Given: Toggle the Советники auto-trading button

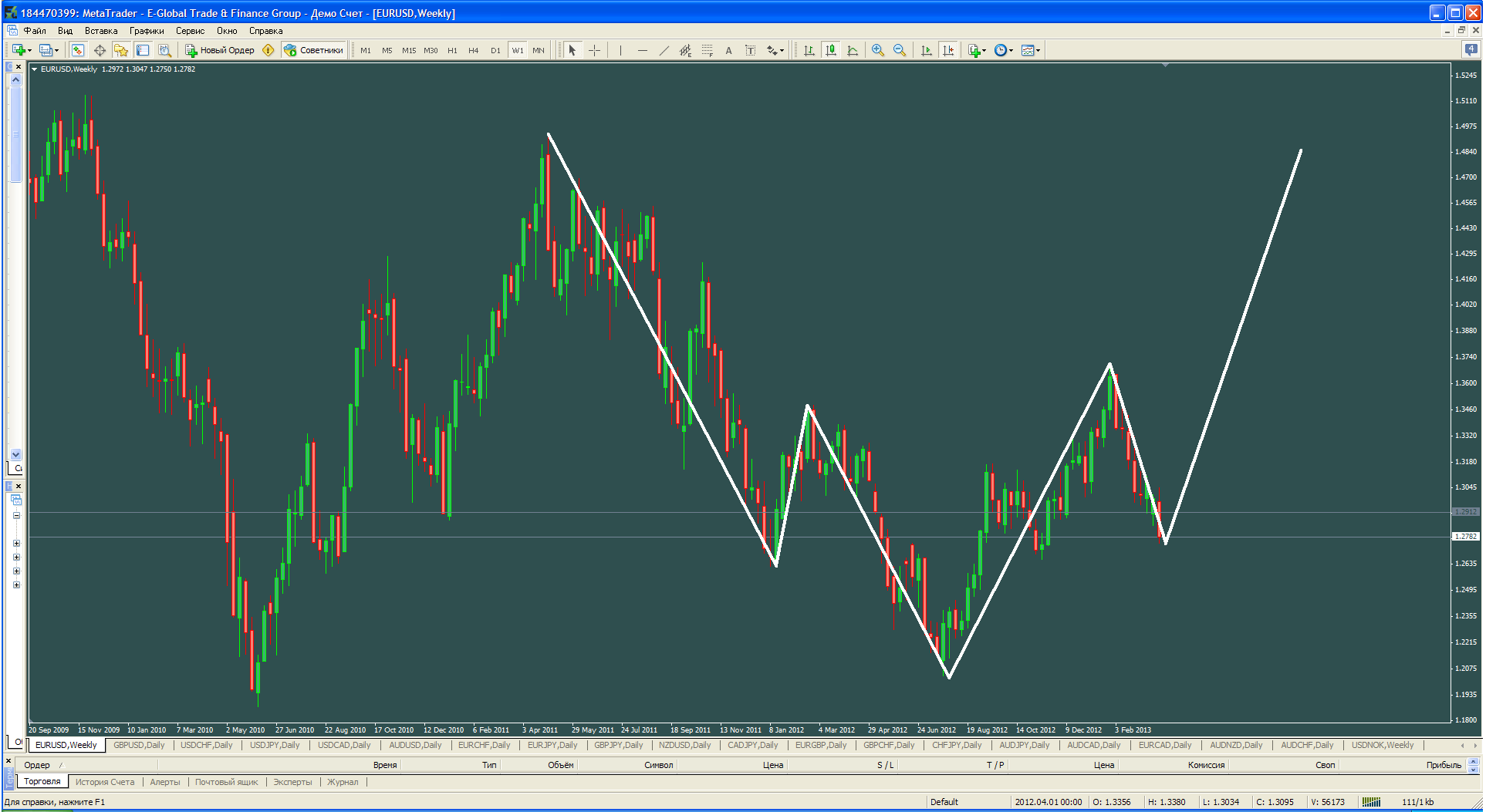Looking at the screenshot, I should (313, 50).
